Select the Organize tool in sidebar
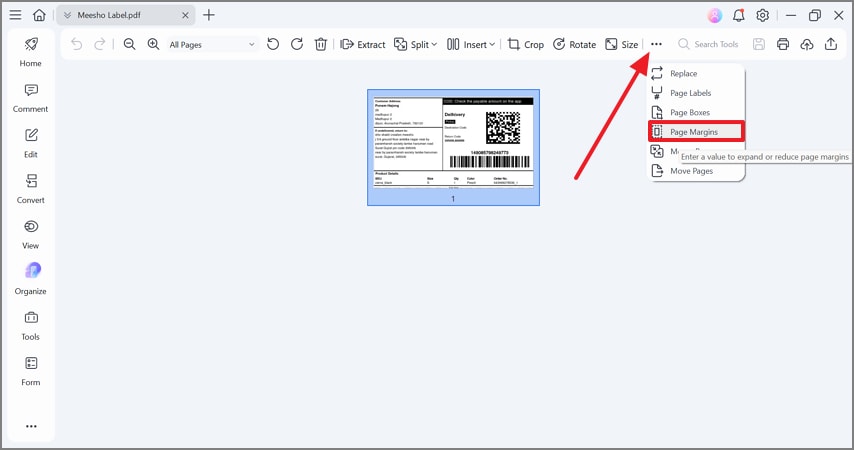Viewport: 854px width, 450px height. tap(30, 279)
